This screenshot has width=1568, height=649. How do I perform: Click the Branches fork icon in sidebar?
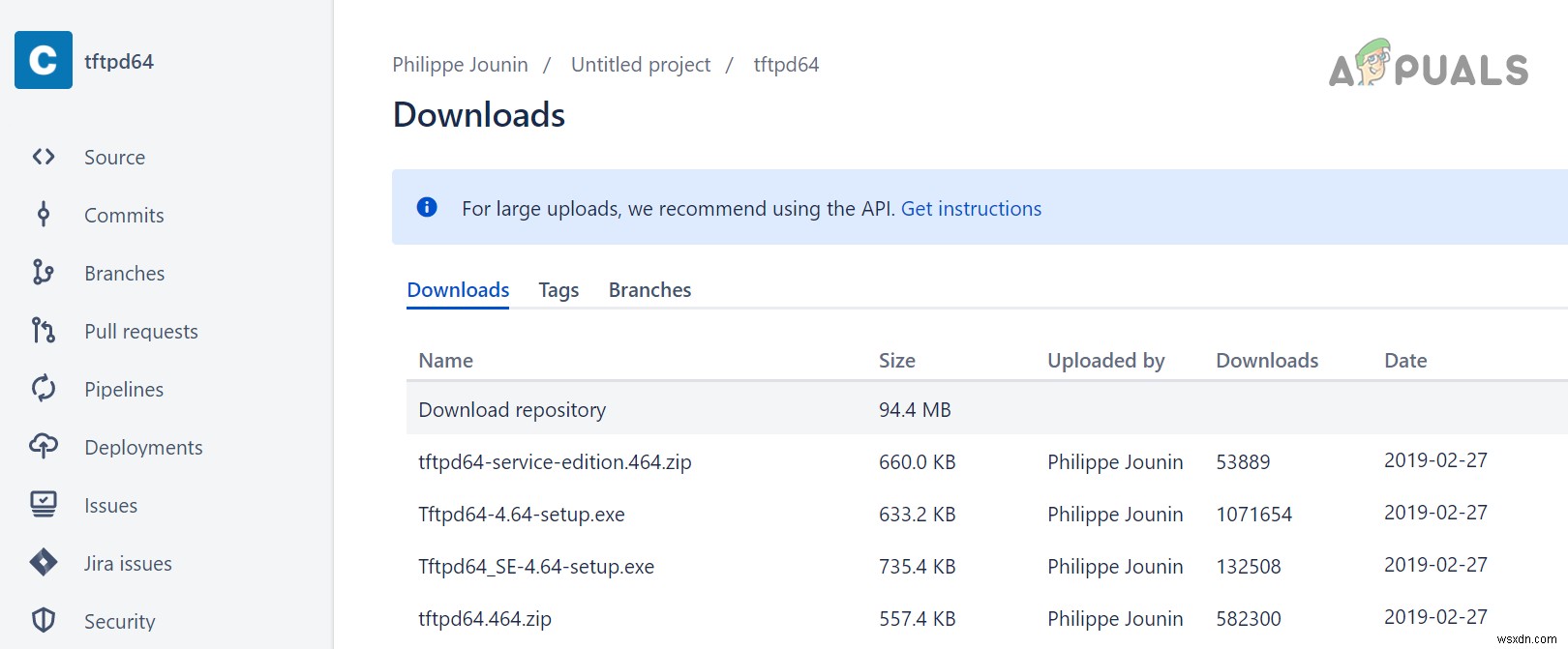[x=44, y=273]
